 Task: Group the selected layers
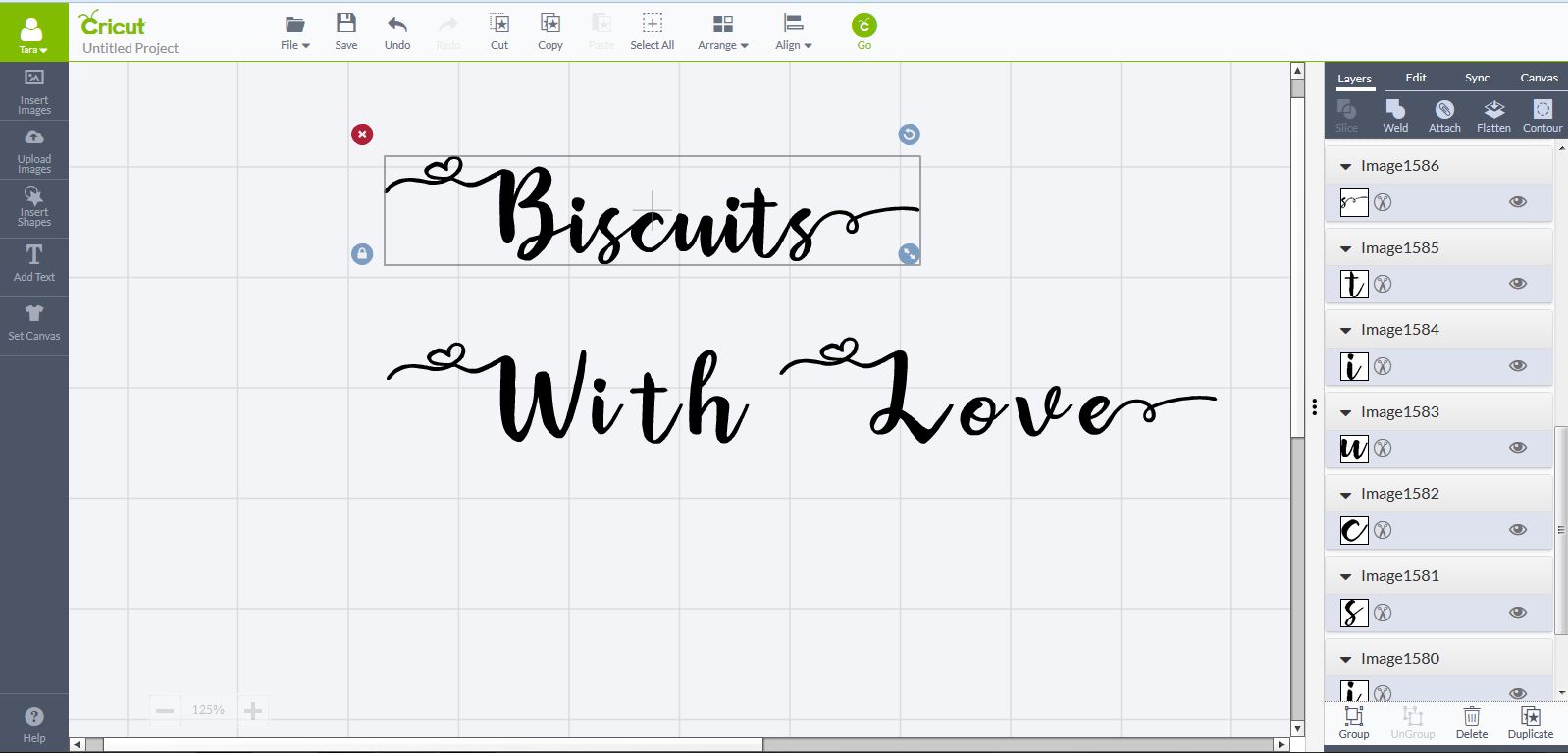click(x=1354, y=723)
